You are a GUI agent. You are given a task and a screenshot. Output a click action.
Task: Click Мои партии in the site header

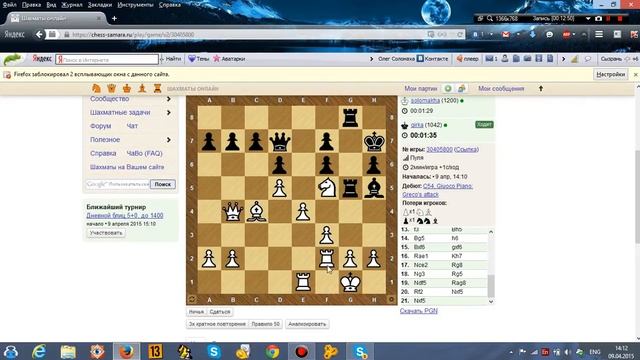[420, 89]
